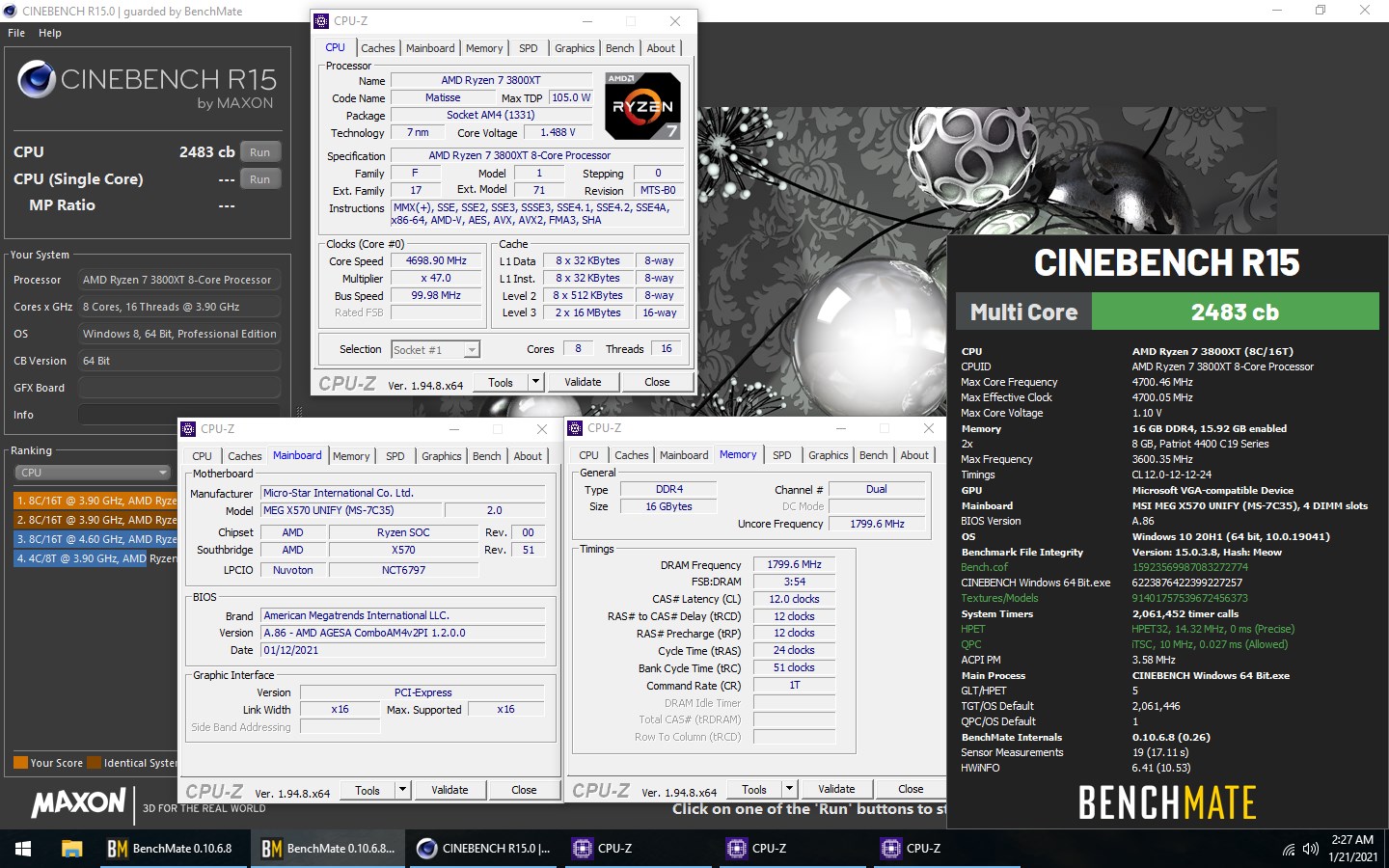
Task: Click Close in Mainboard CPU-Z window
Action: [x=524, y=790]
